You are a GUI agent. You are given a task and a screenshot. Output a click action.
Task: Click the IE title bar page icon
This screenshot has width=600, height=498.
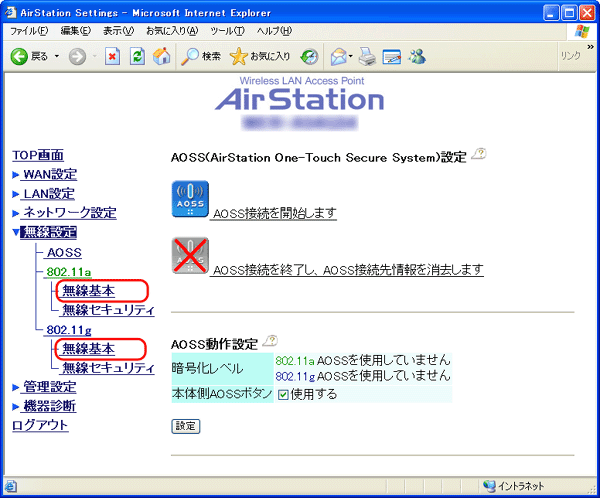point(10,13)
